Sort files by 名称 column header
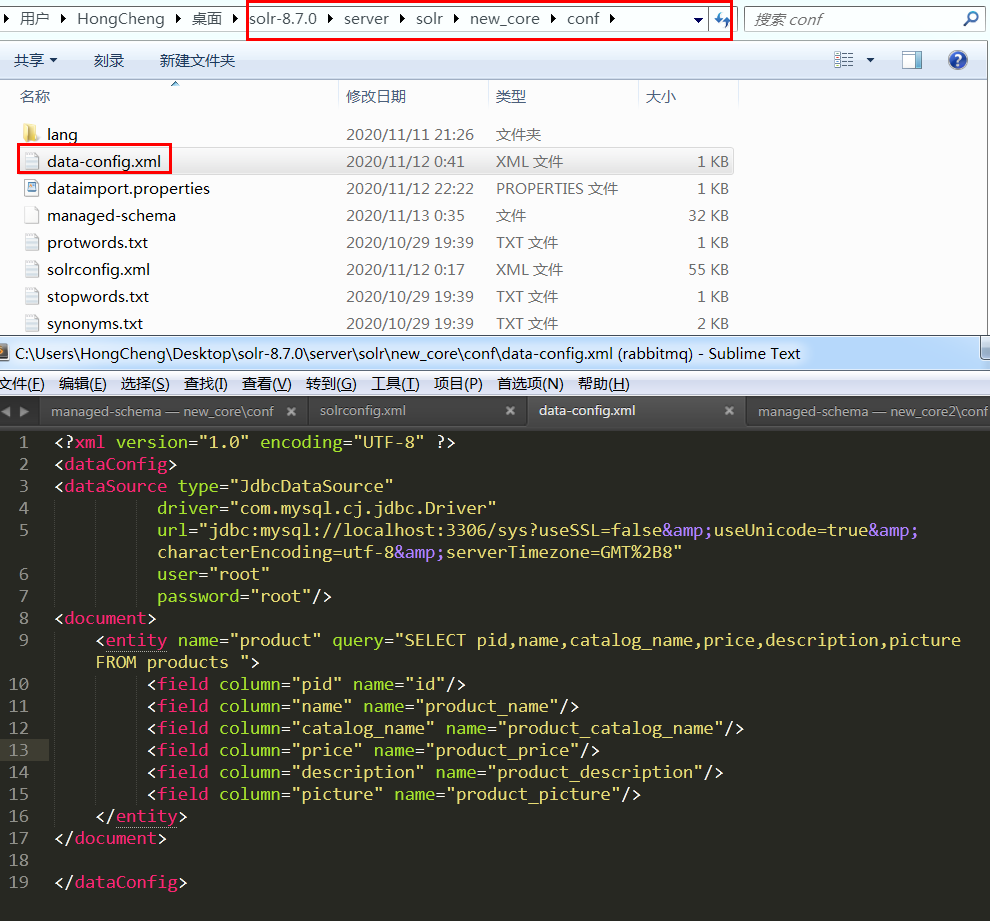Image resolution: width=990 pixels, height=921 pixels. 35,97
